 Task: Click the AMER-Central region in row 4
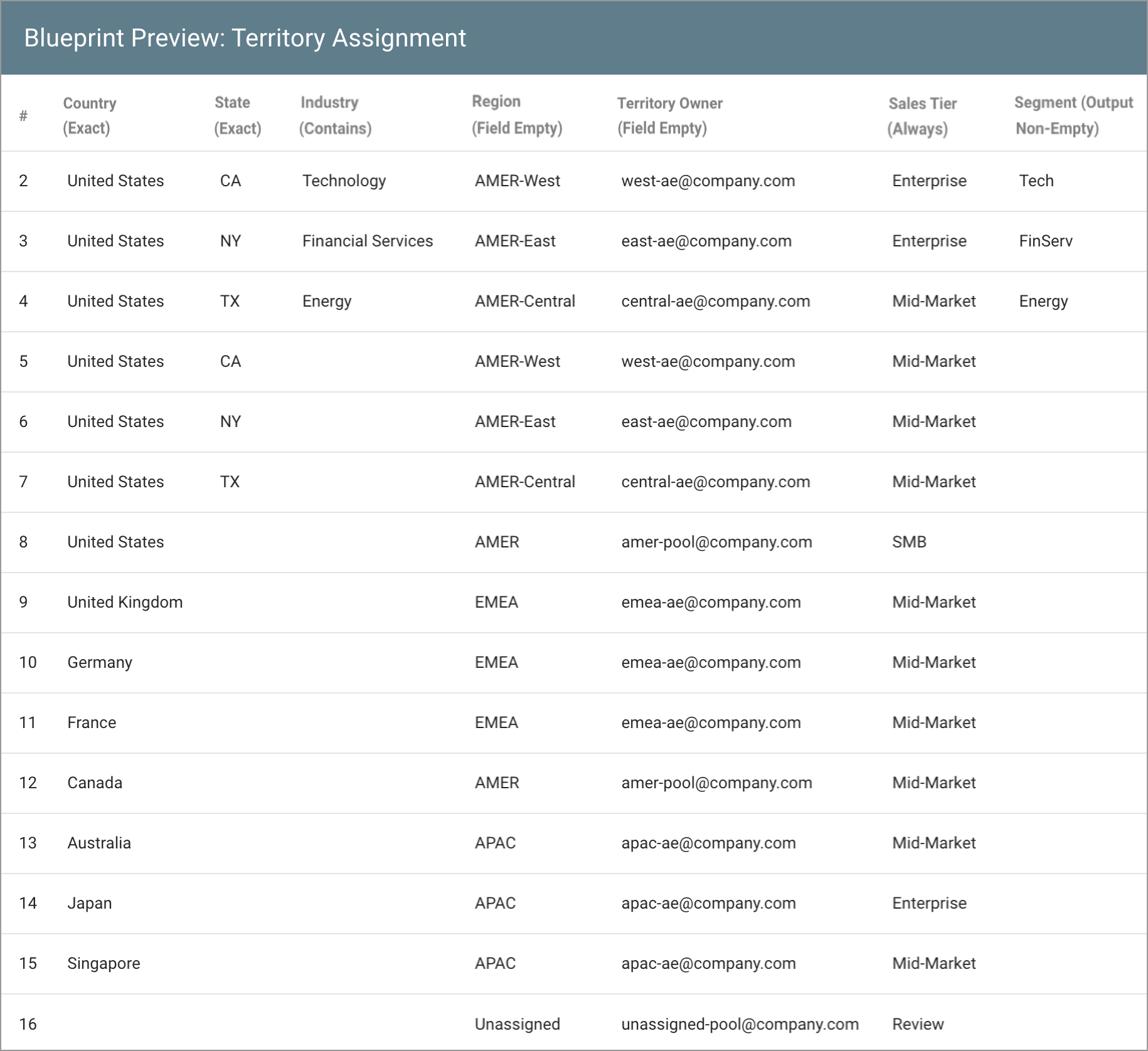(x=525, y=301)
